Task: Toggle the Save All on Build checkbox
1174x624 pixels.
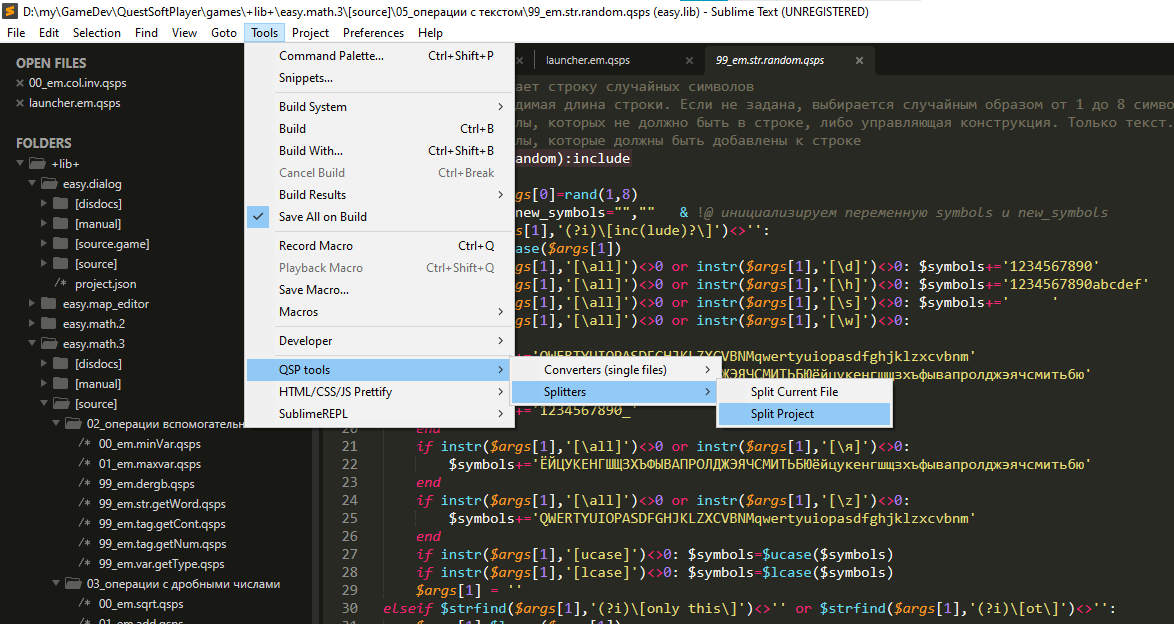Action: tap(258, 216)
